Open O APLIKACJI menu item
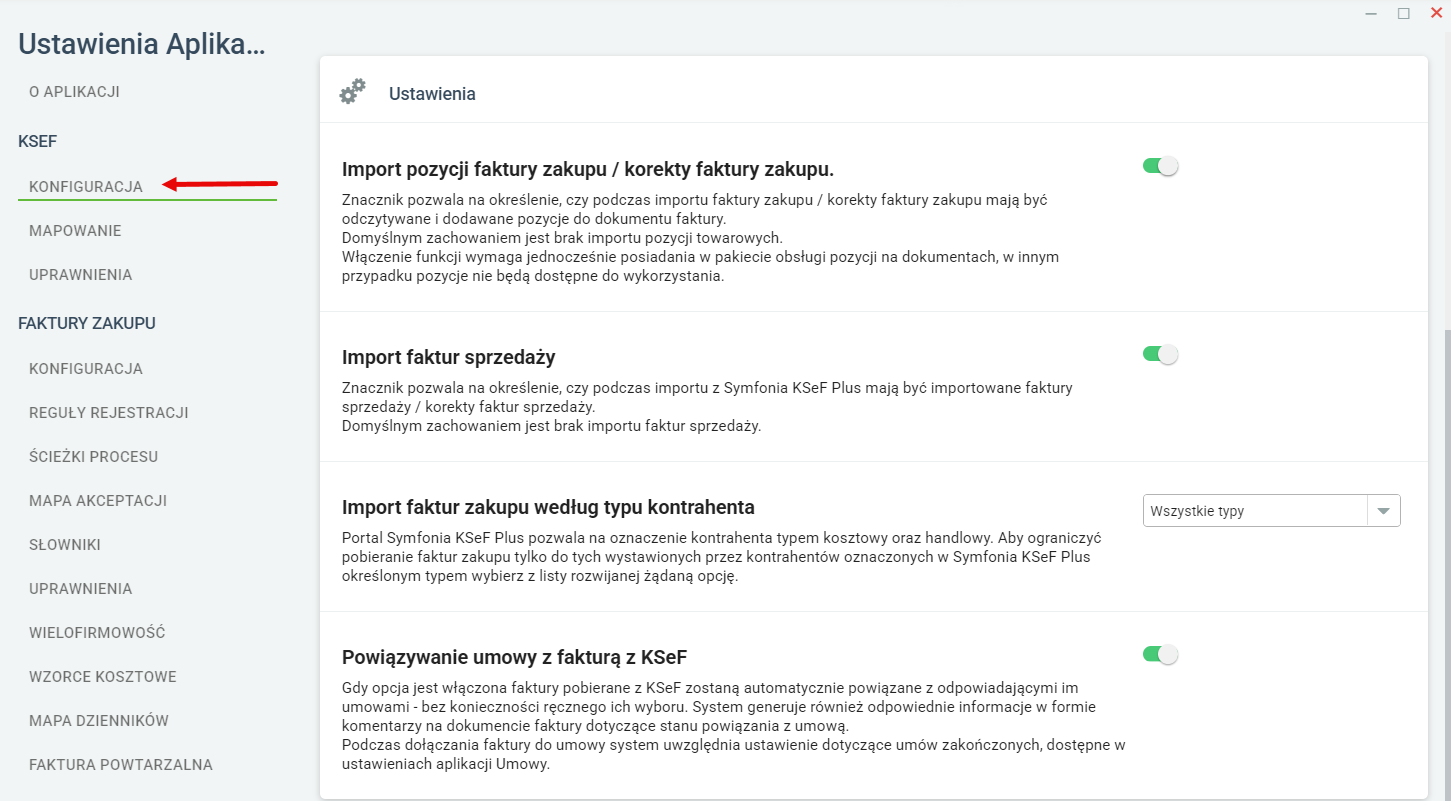Viewport: 1451px width, 801px height. point(74,92)
